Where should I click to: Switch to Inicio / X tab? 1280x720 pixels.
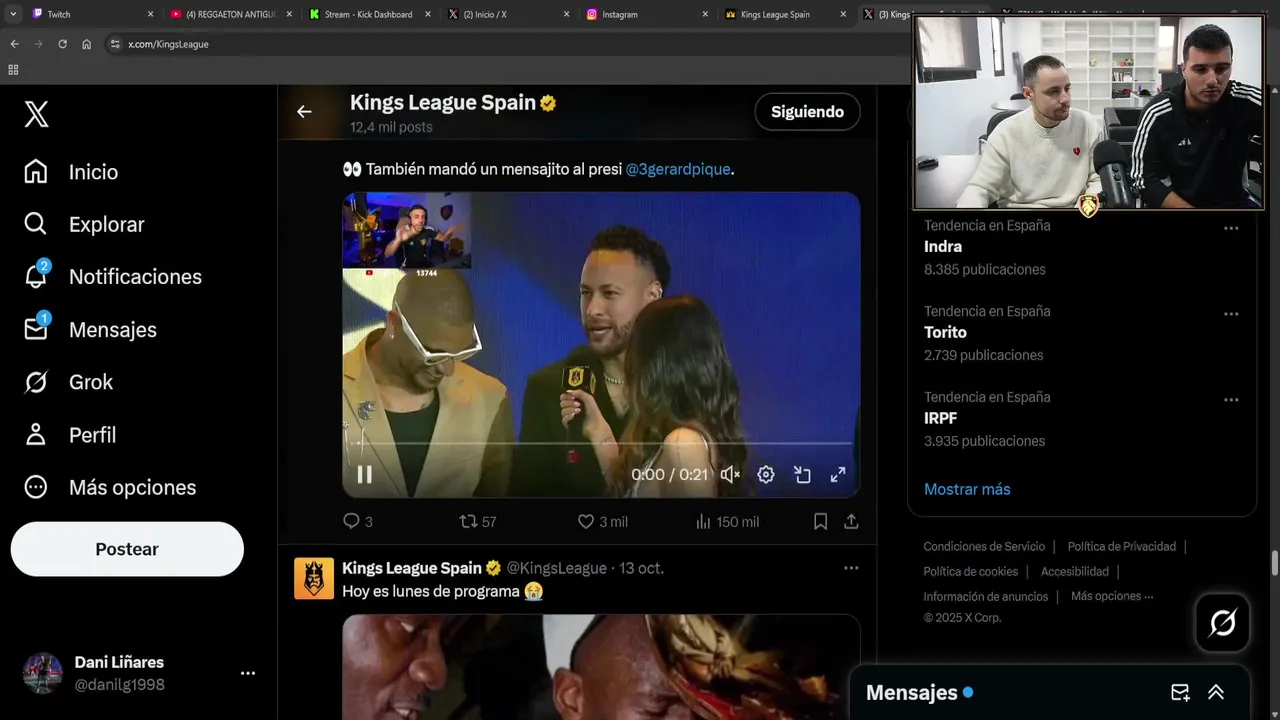[505, 14]
